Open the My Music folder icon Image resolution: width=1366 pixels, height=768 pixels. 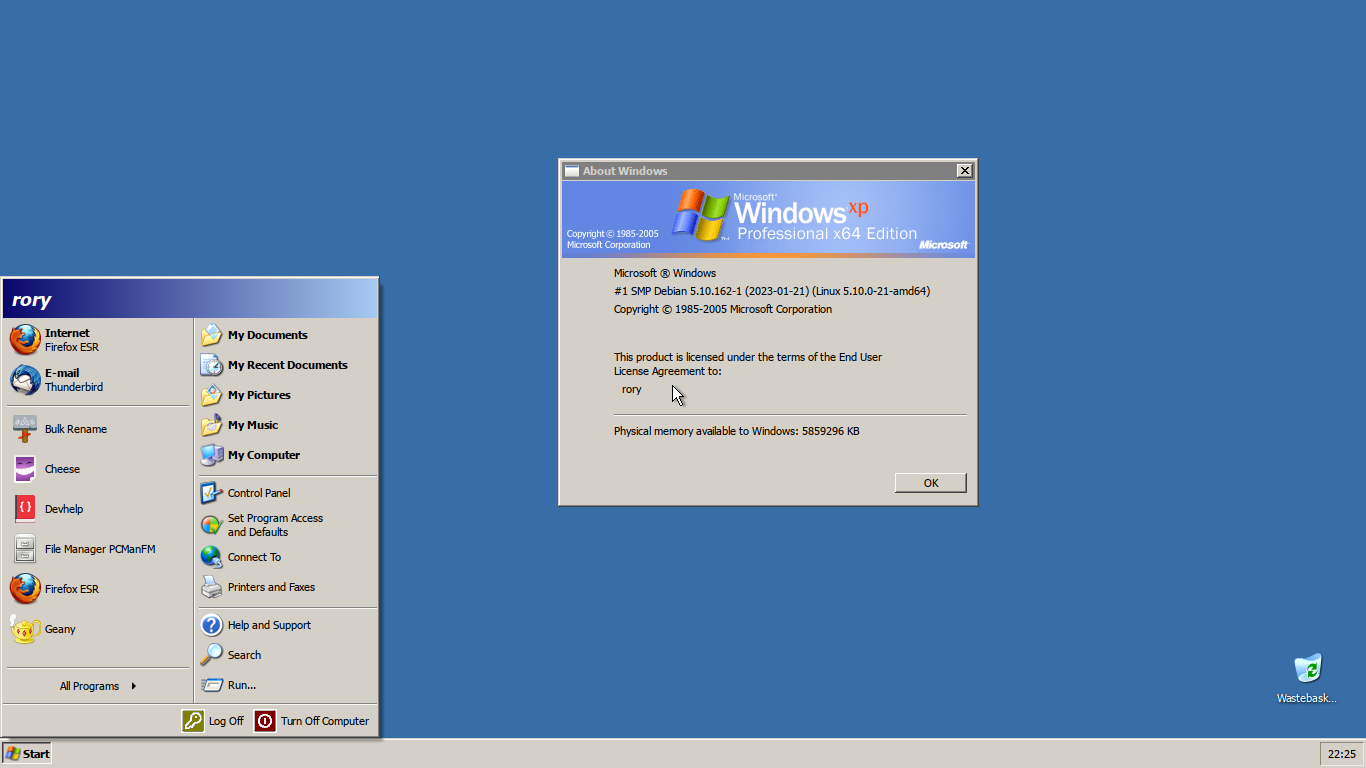coord(211,425)
